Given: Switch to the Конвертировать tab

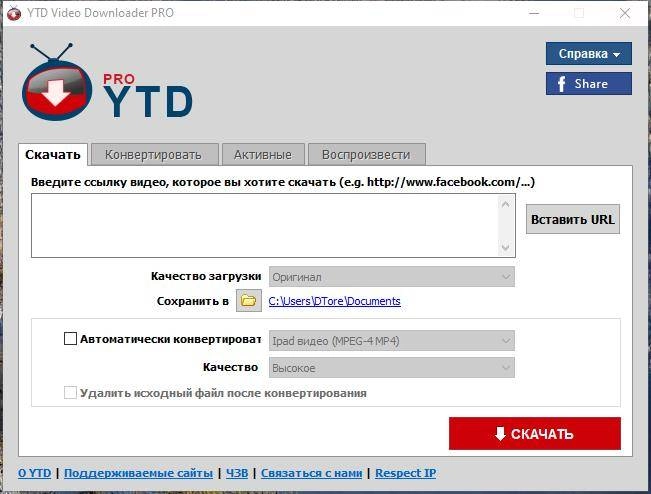Looking at the screenshot, I should click(x=153, y=155).
